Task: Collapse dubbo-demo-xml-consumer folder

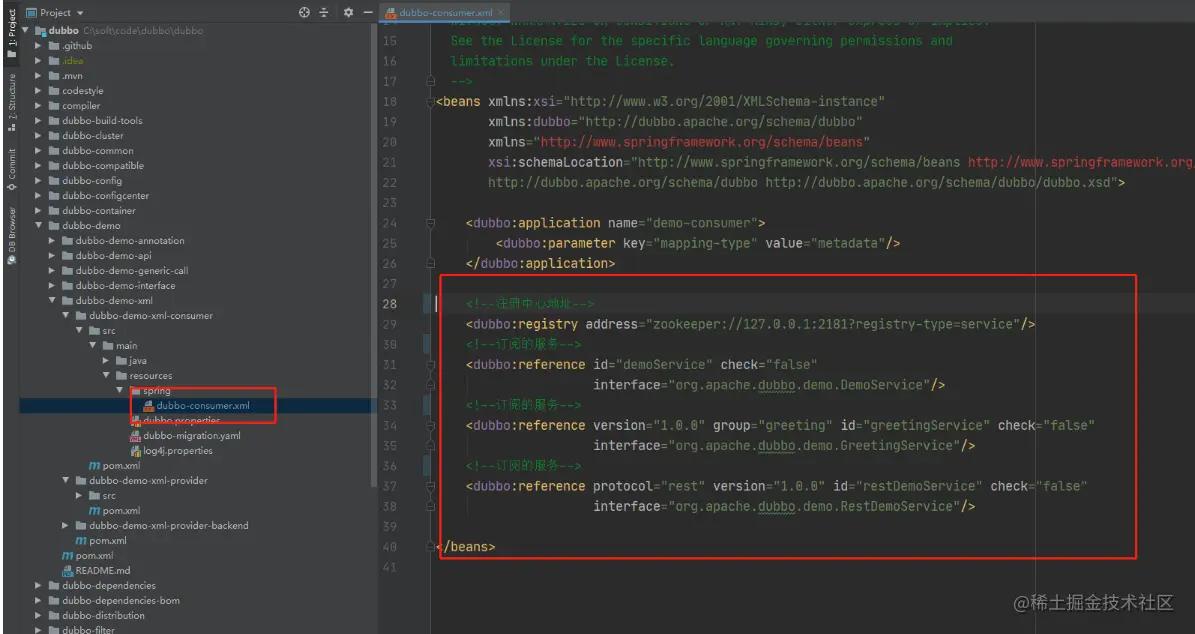Action: 66,315
